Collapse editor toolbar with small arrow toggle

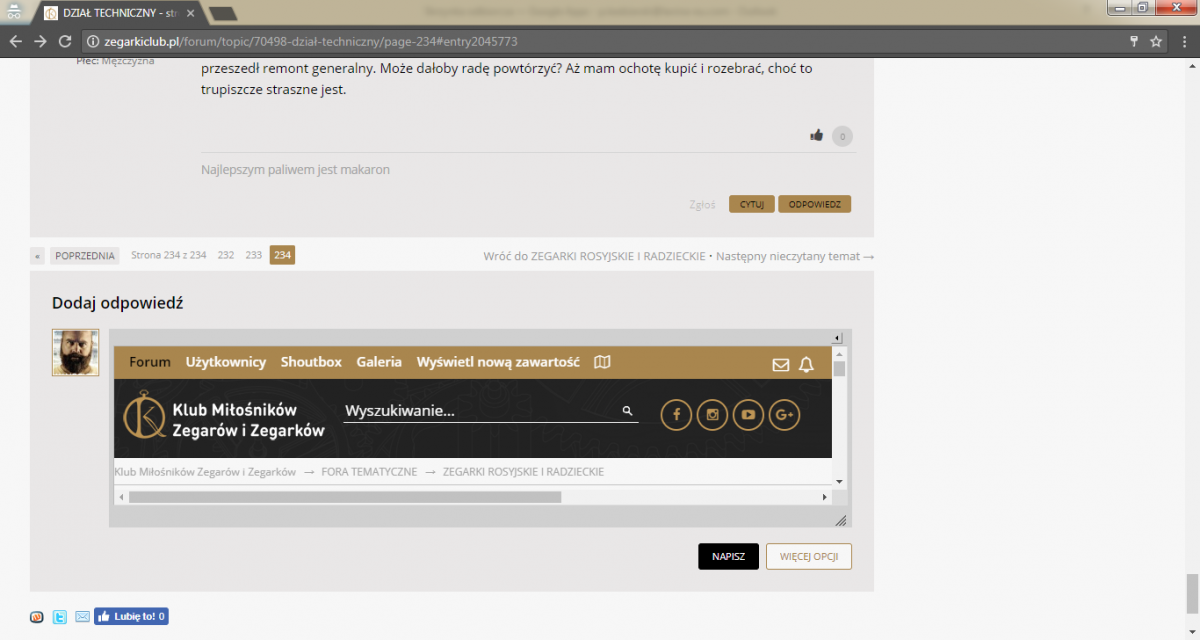click(x=839, y=338)
